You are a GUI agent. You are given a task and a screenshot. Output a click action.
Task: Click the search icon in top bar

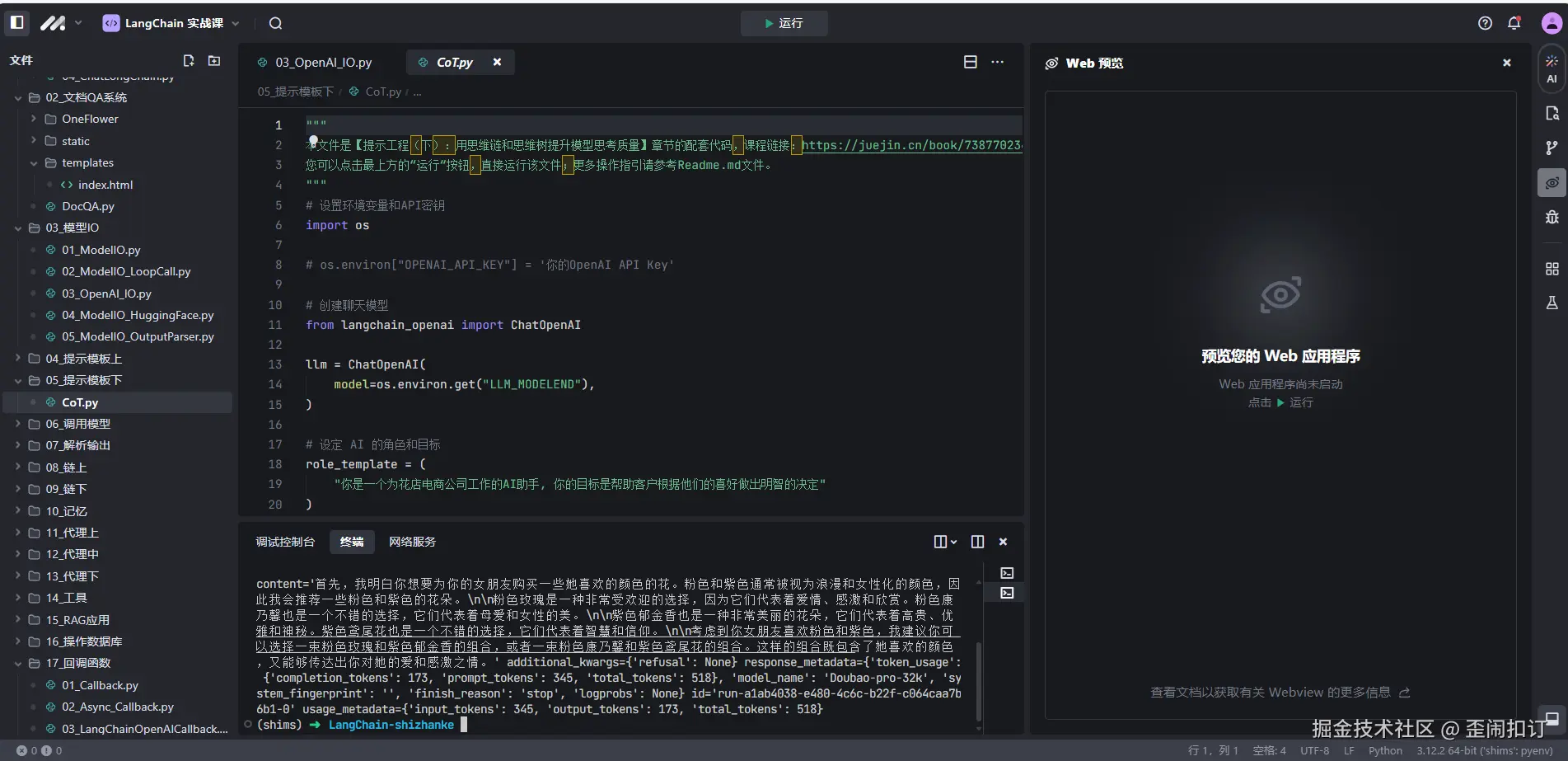tap(275, 23)
